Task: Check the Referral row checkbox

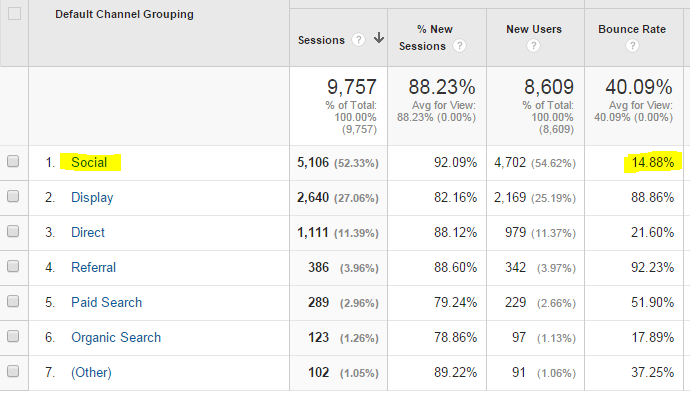Action: tap(13, 267)
